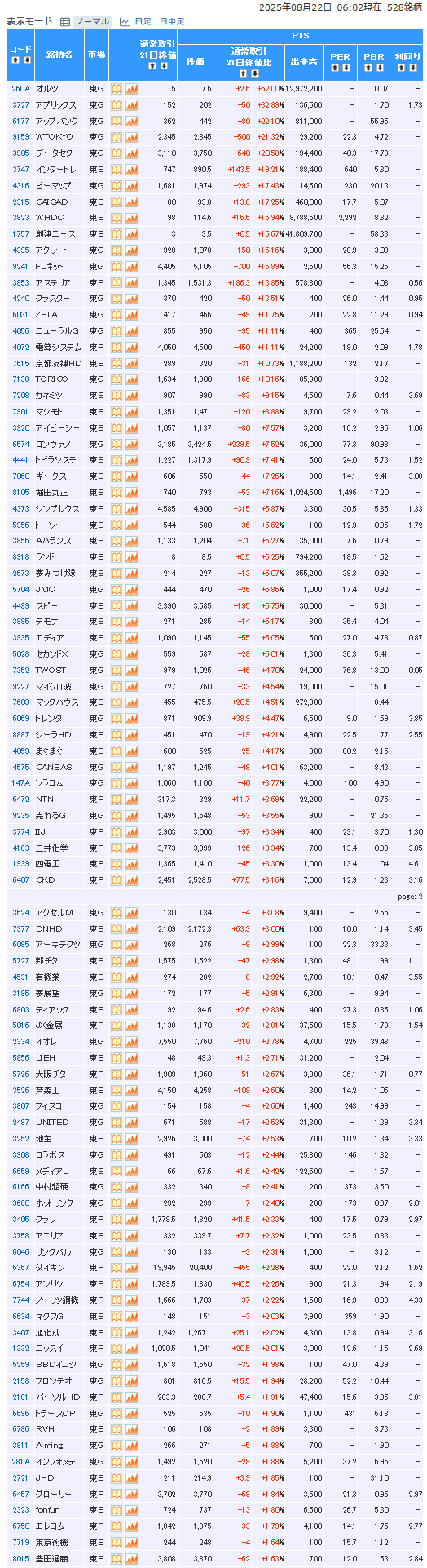The width and height of the screenshot is (427, 1568).
Task: Click book icon for 旭化成
Action: coord(117,1333)
